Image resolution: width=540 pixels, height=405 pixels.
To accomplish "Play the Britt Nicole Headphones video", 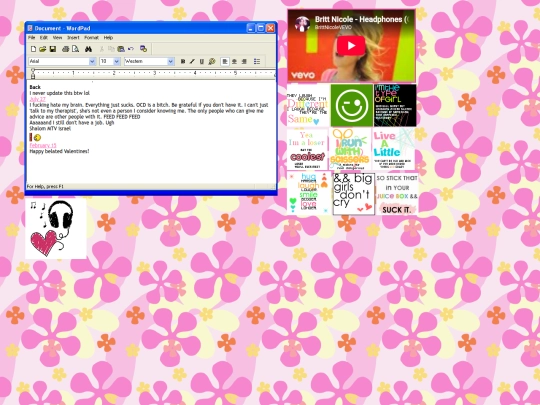I will (351, 45).
